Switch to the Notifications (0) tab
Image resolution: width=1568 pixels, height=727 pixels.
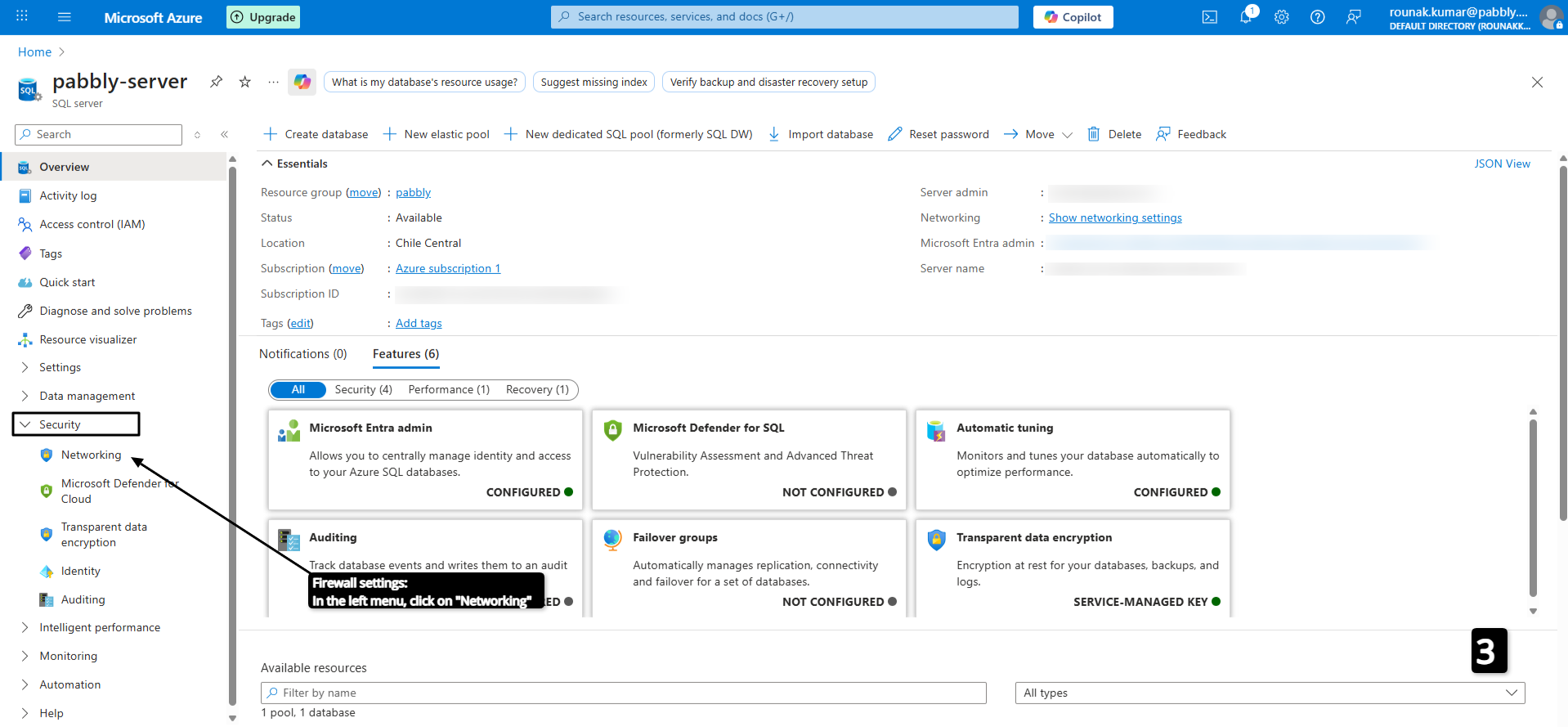302,354
